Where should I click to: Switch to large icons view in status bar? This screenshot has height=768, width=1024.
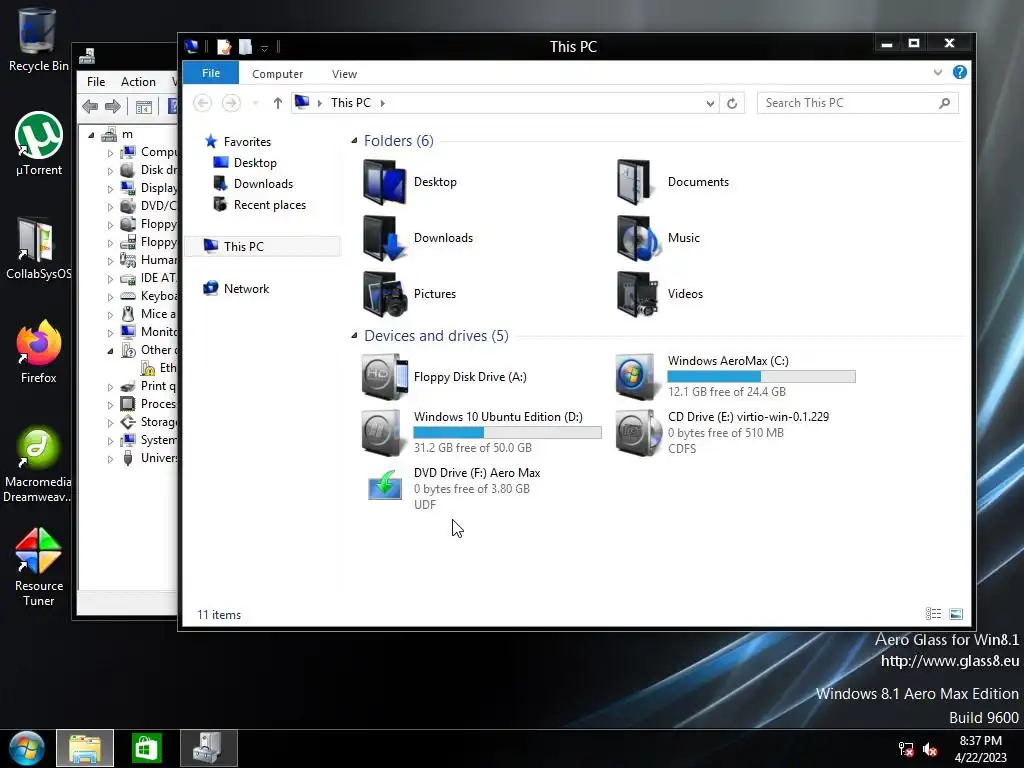[x=956, y=614]
